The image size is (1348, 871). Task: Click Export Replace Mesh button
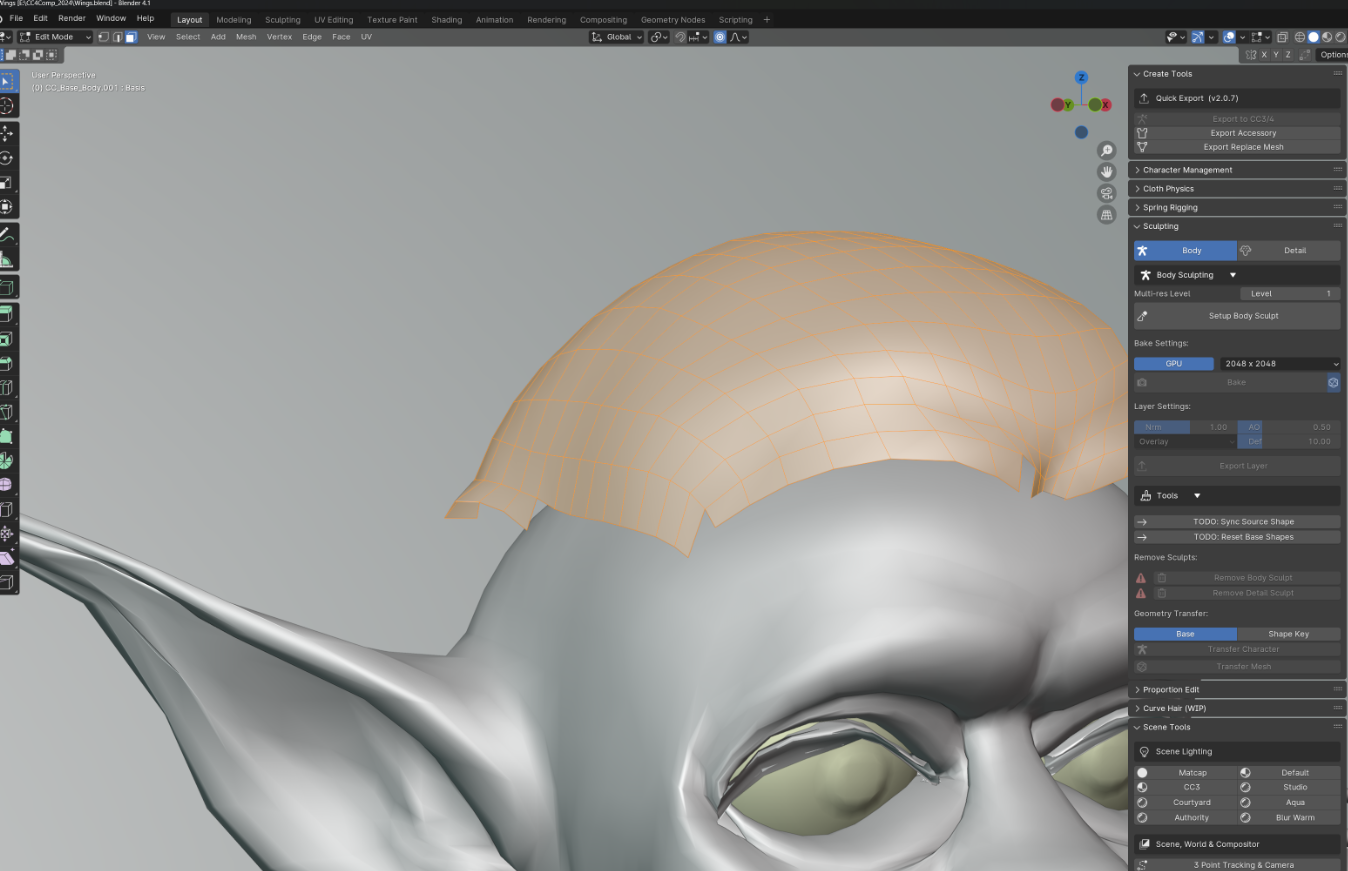(x=1238, y=147)
